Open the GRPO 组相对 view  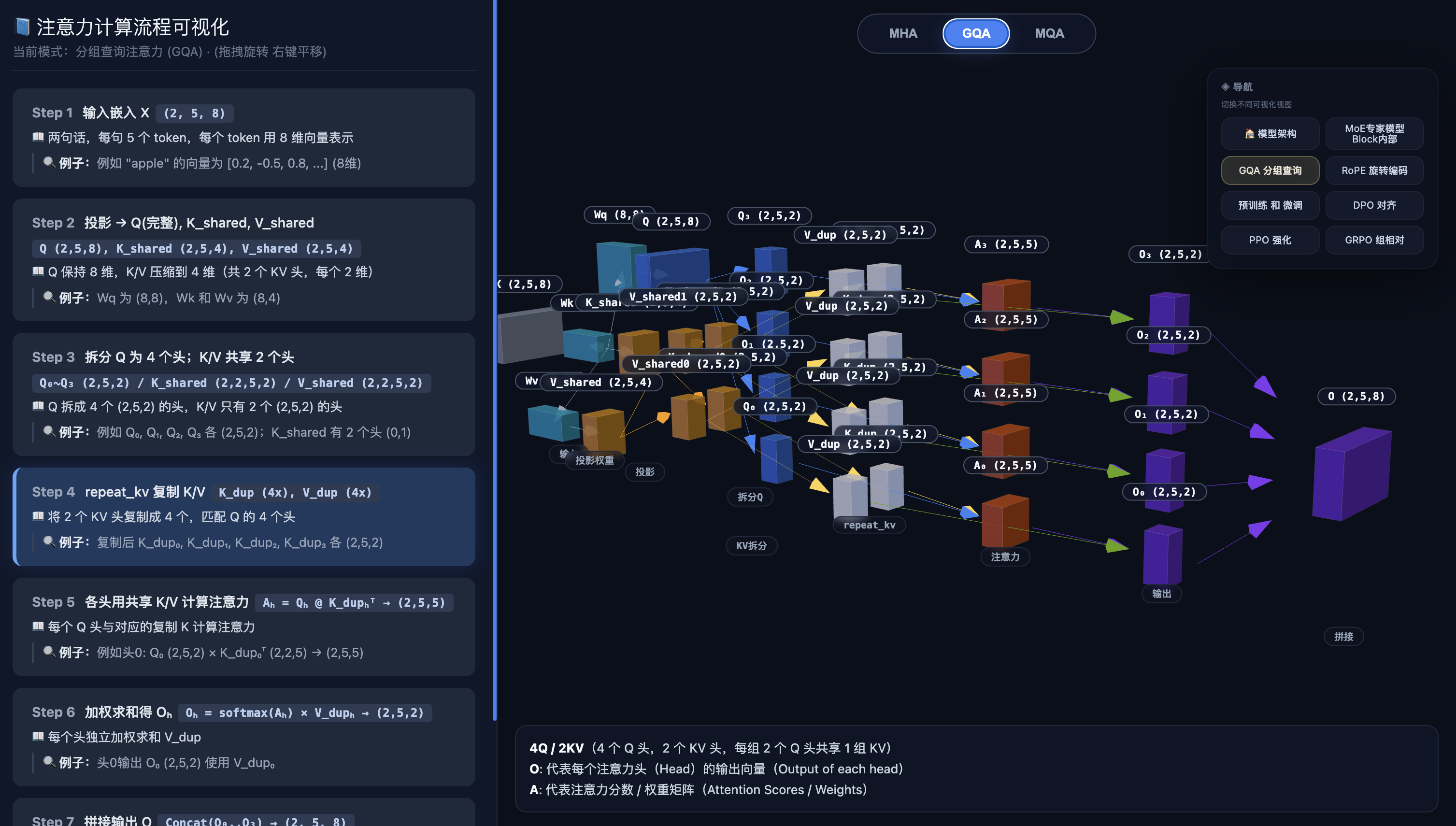click(x=1374, y=240)
